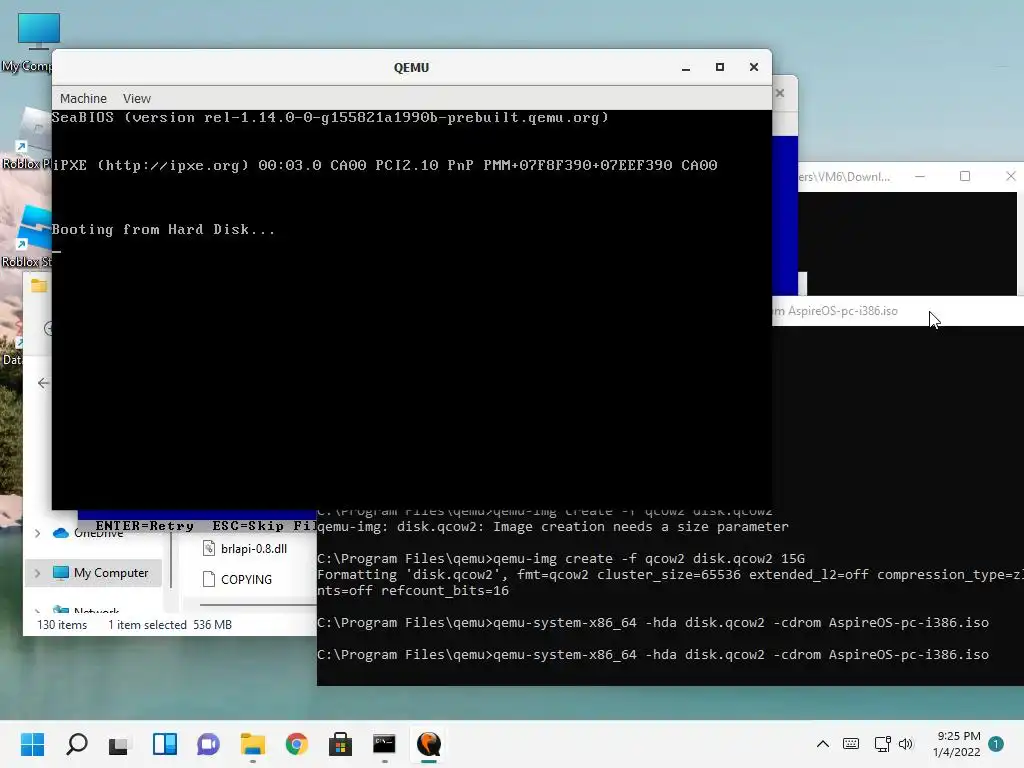Open File Explorer from taskbar
Image resolution: width=1024 pixels, height=768 pixels.
[252, 744]
